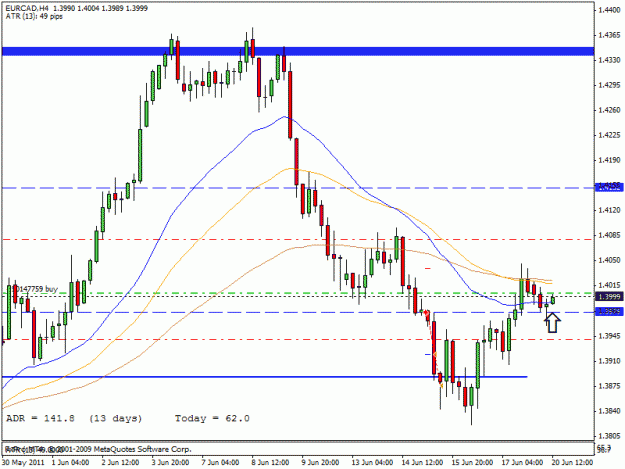Viewport: 625px width, 469px height.
Task: Click the 1.3840 price axis label
Action: tap(609, 411)
